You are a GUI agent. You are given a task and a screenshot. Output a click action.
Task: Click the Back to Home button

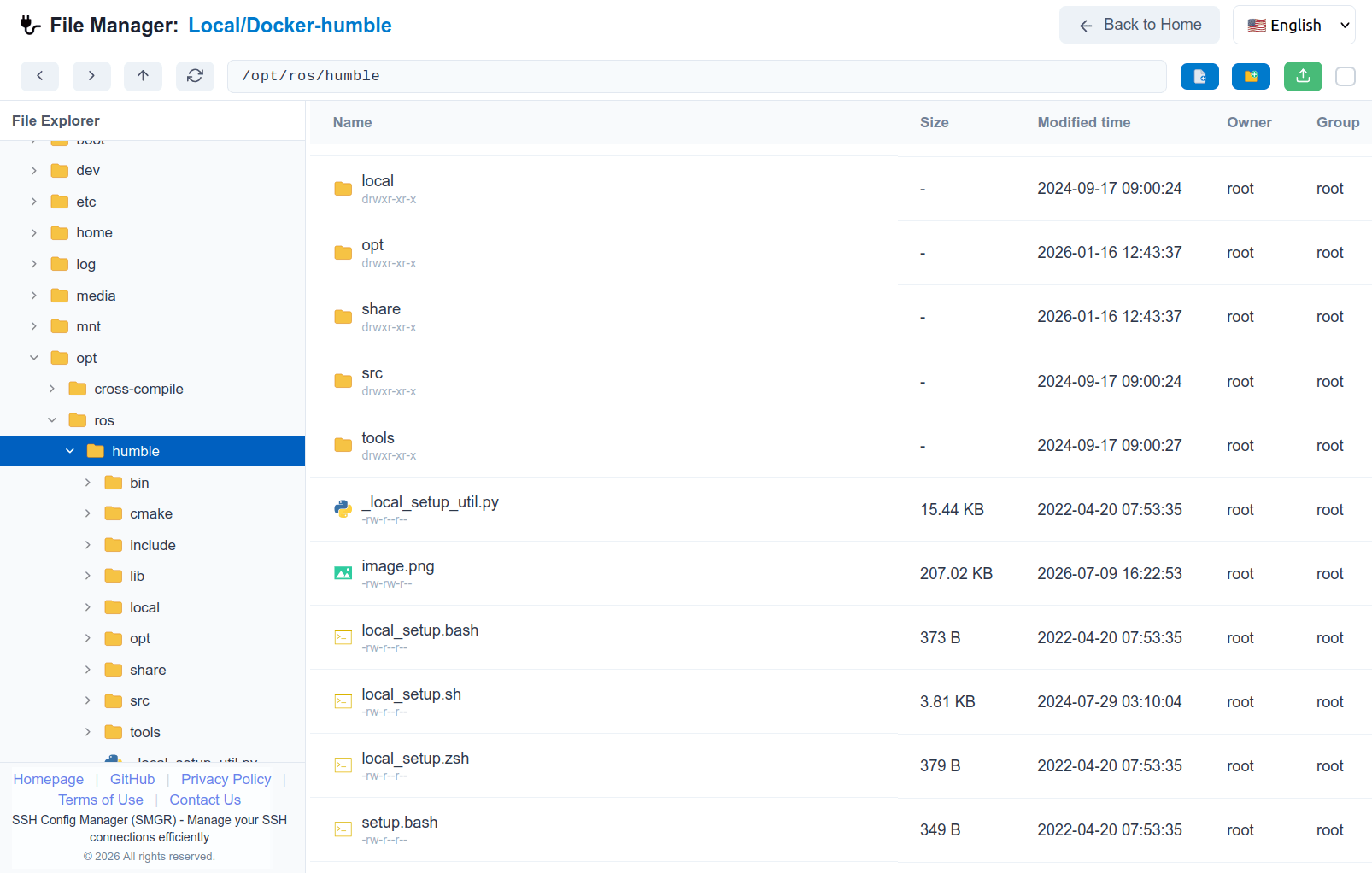[1140, 25]
